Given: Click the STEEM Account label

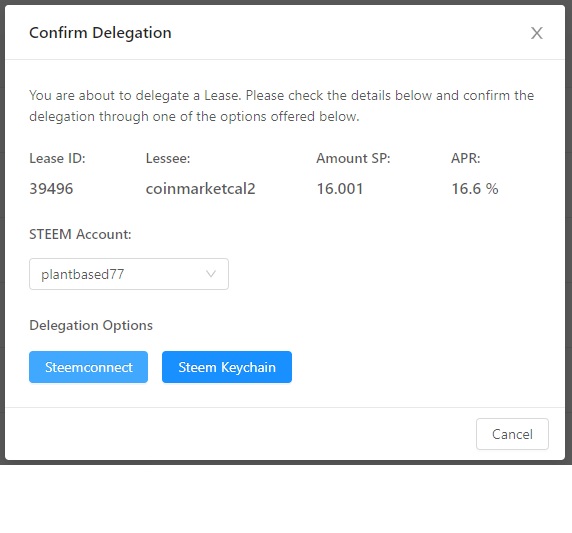Looking at the screenshot, I should (x=80, y=234).
